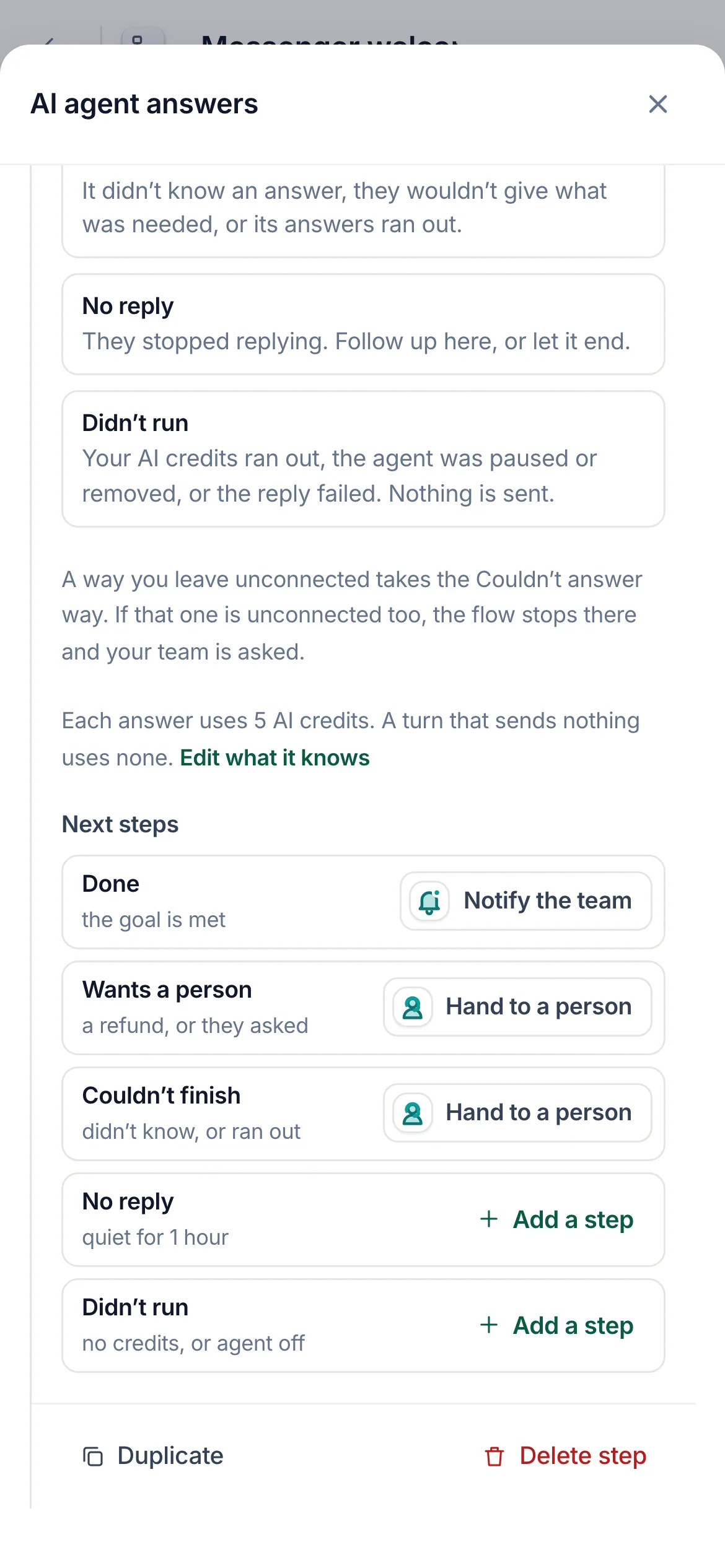
Task: Open the Edit what it knows link
Action: coord(275,758)
